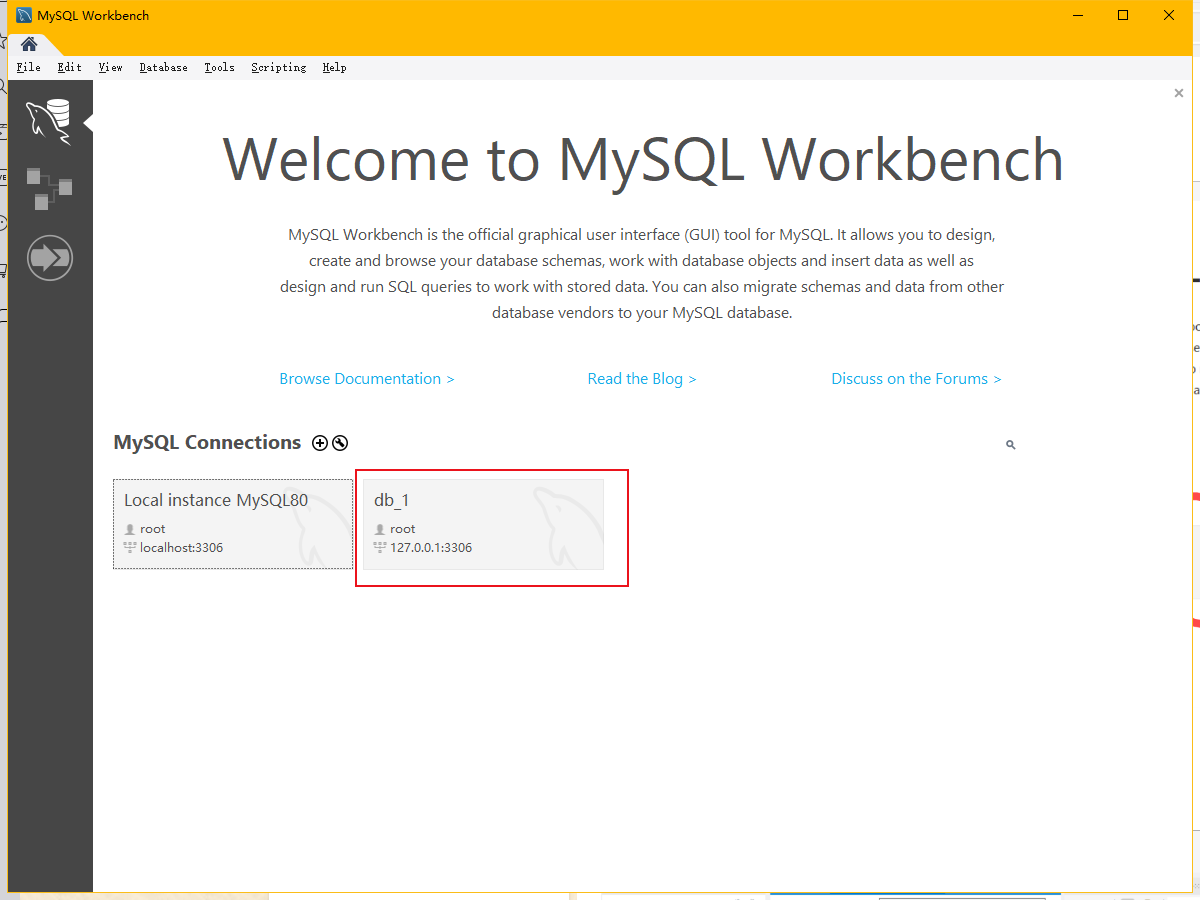Open Local instance MySQL80 connection tile
This screenshot has width=1200, height=900.
(233, 524)
